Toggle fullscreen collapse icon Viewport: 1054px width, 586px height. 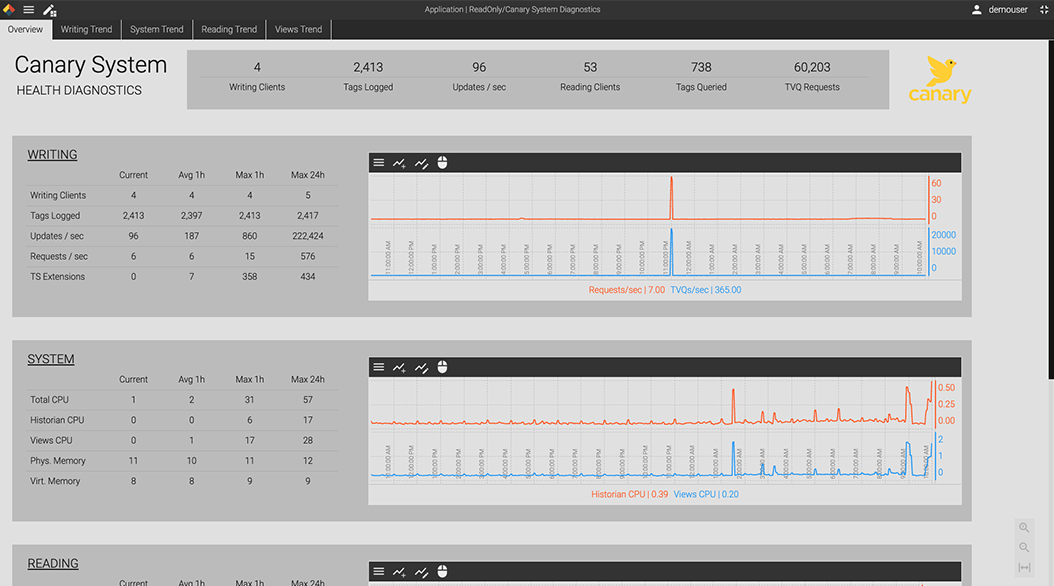point(1044,9)
